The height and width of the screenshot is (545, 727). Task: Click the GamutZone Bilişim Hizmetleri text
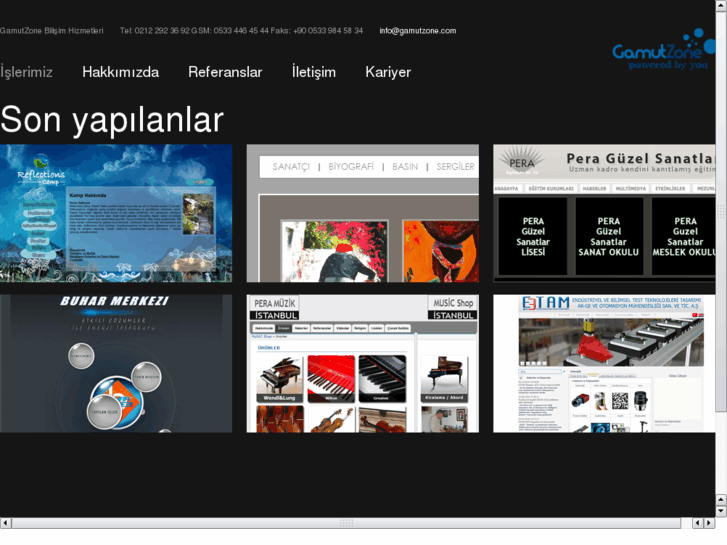click(52, 31)
